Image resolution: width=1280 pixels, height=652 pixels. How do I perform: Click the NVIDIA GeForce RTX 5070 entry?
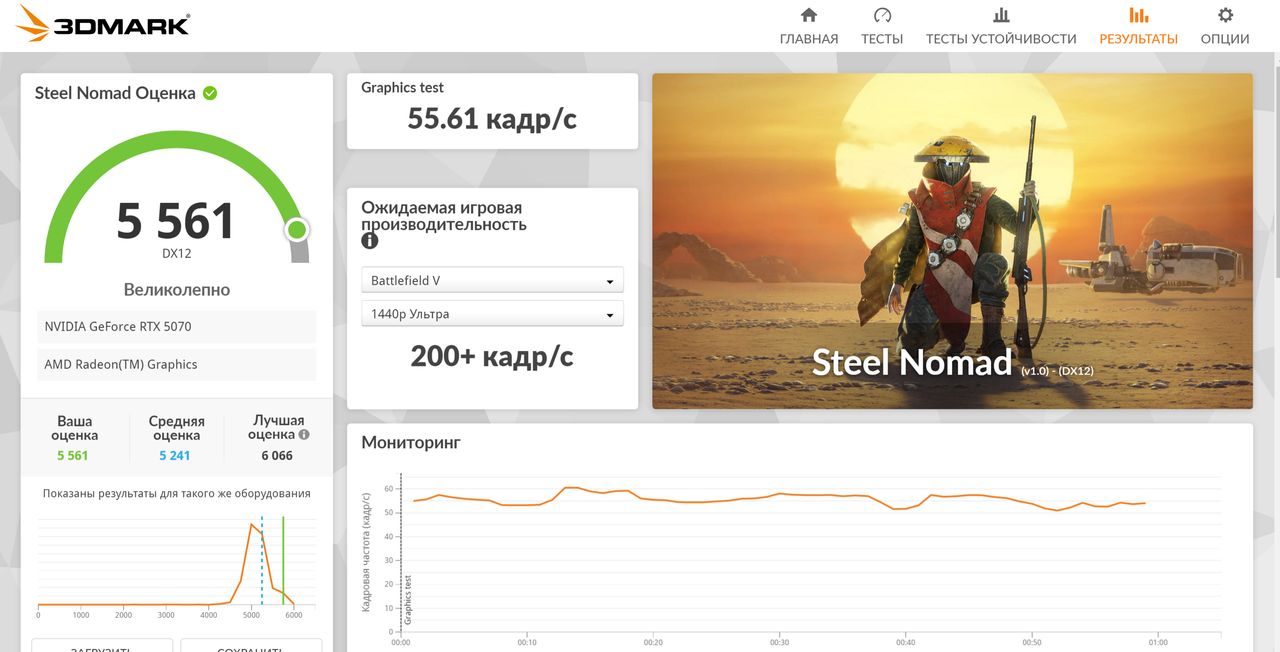[x=176, y=327]
